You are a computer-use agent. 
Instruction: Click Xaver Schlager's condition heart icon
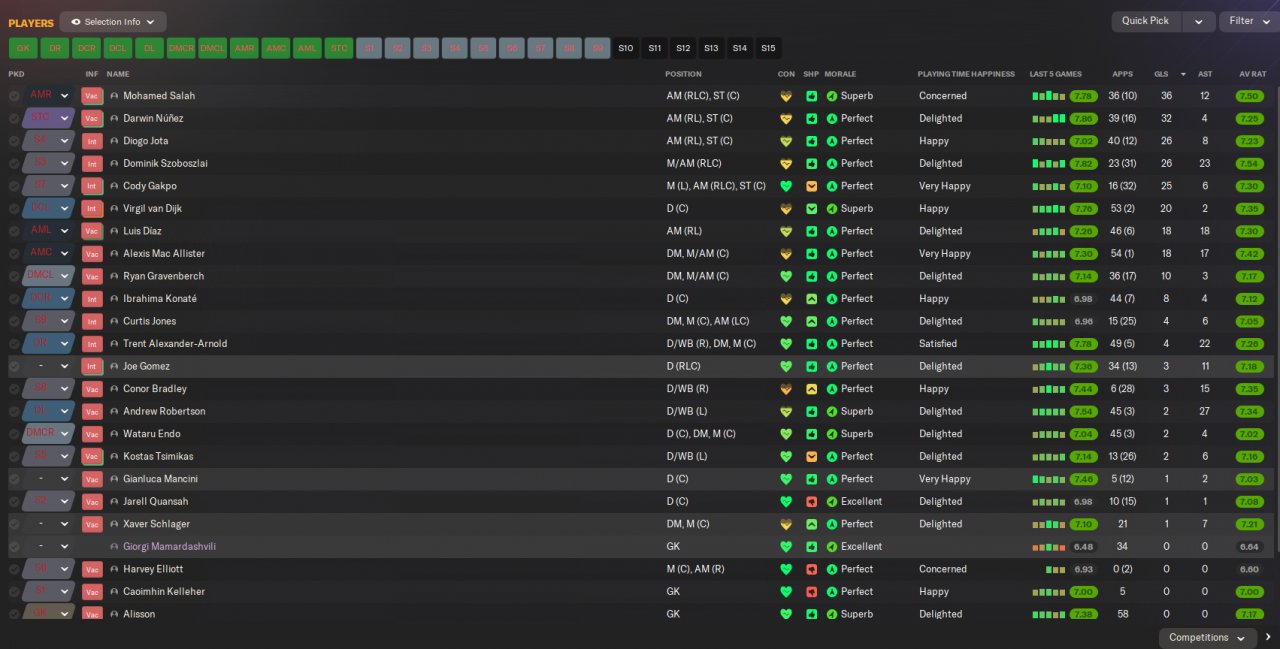click(786, 524)
